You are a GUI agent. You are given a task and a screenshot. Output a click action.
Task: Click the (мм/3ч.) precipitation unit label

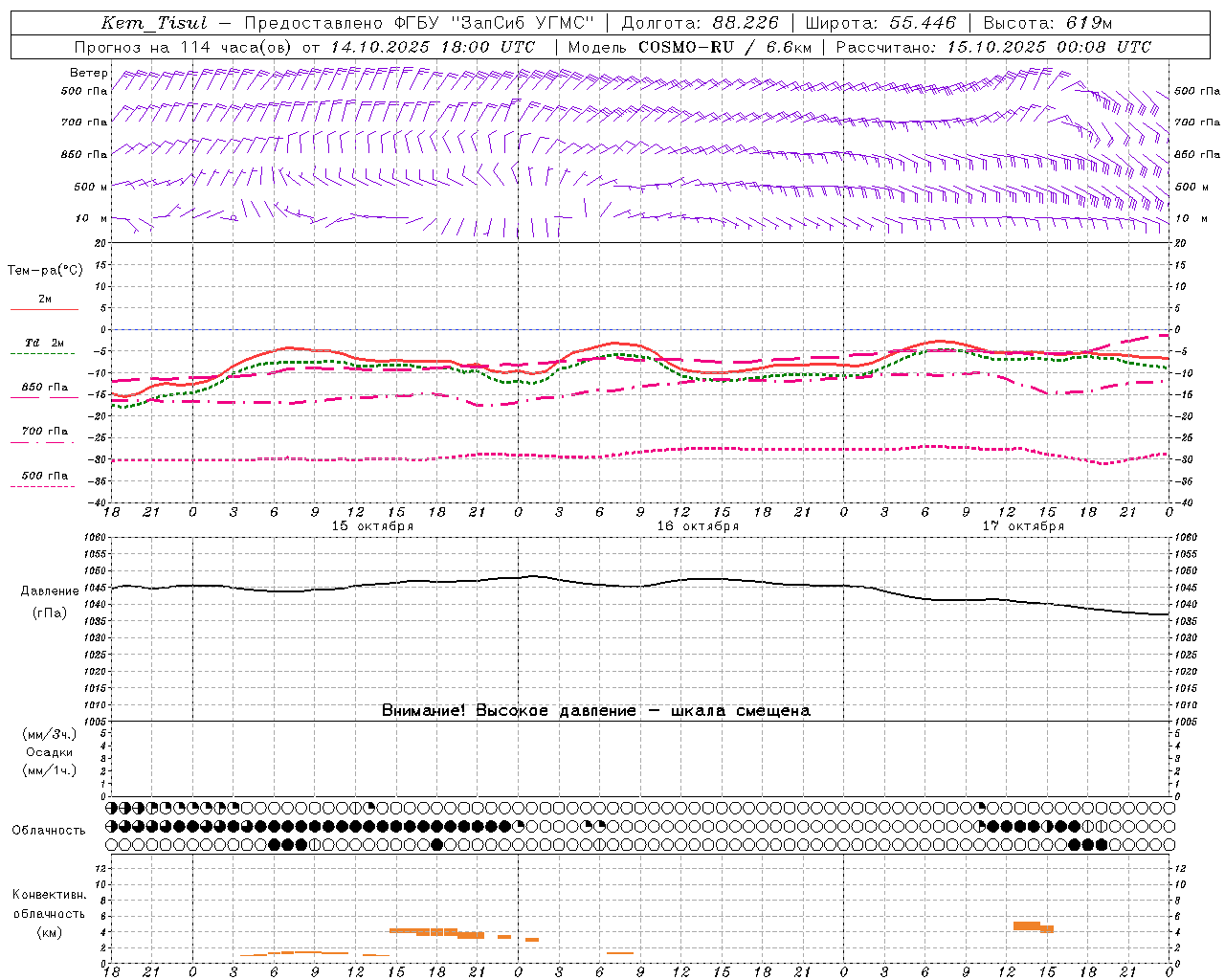click(50, 734)
